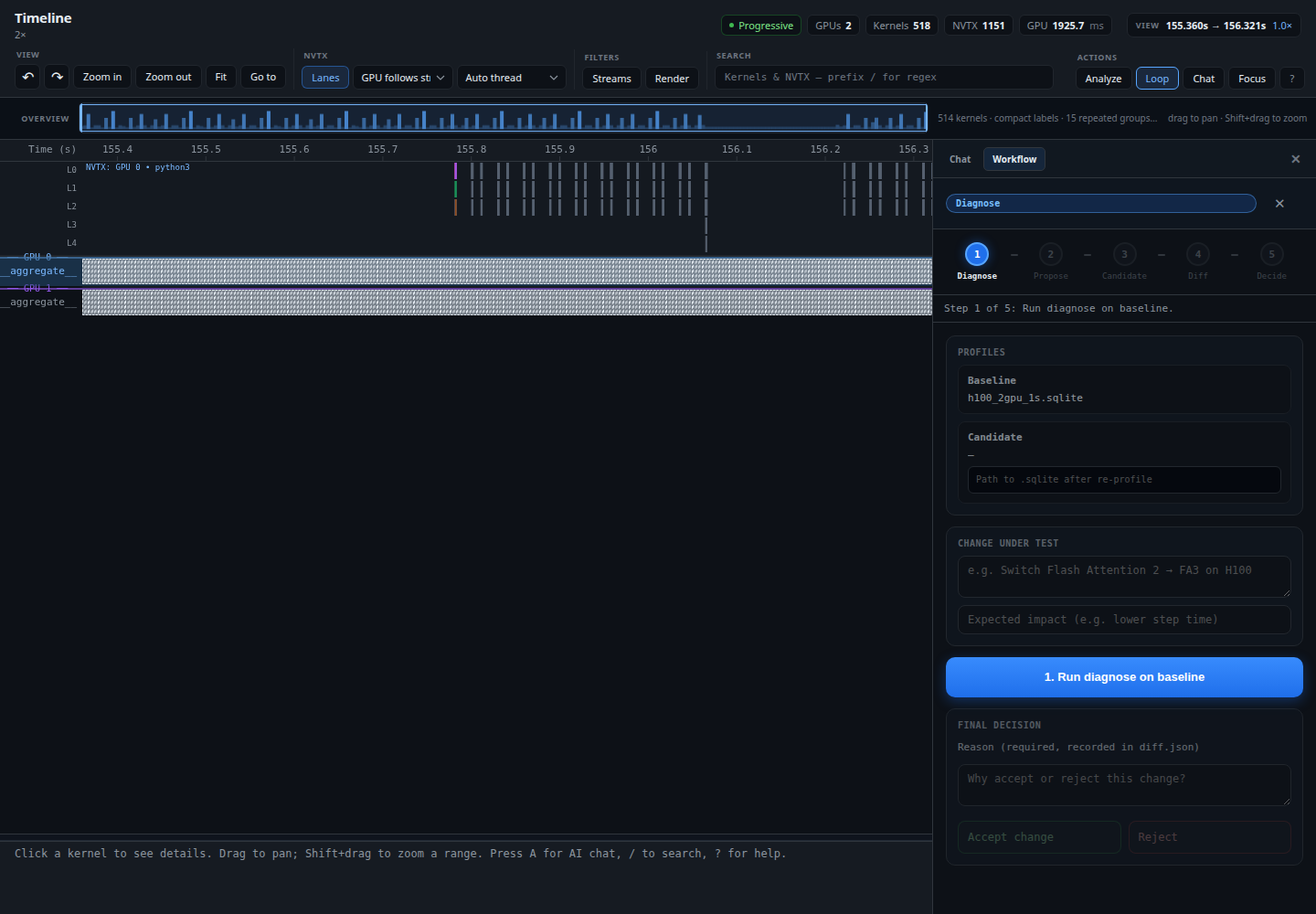
Task: Toggle the NVTX Lanes view
Action: click(325, 78)
